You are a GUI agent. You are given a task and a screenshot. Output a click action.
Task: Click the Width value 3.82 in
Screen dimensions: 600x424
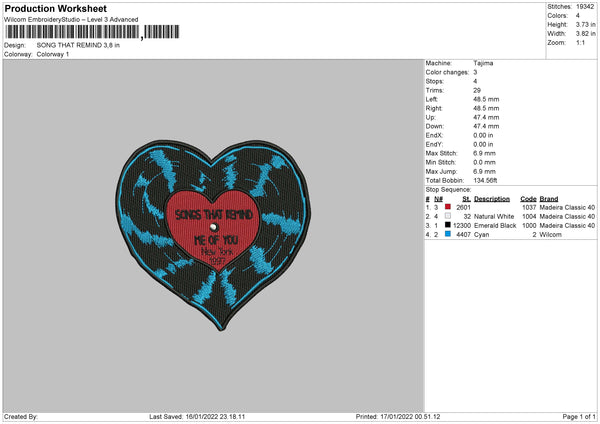[585, 34]
